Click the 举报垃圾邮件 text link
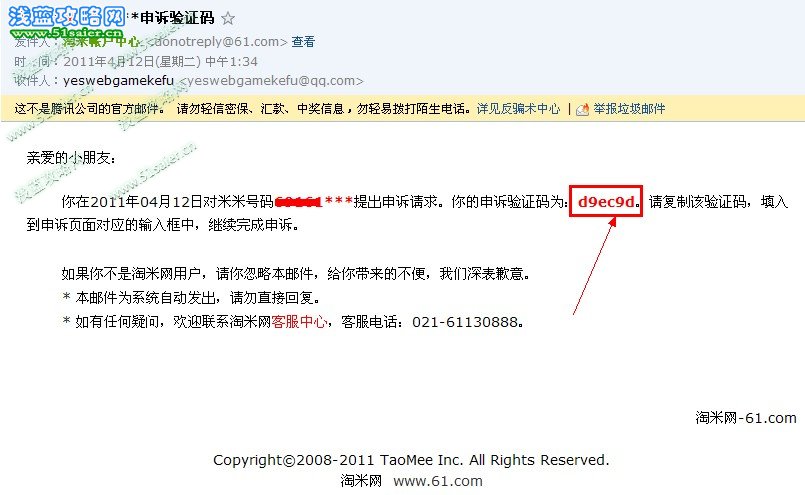 pyautogui.click(x=629, y=109)
